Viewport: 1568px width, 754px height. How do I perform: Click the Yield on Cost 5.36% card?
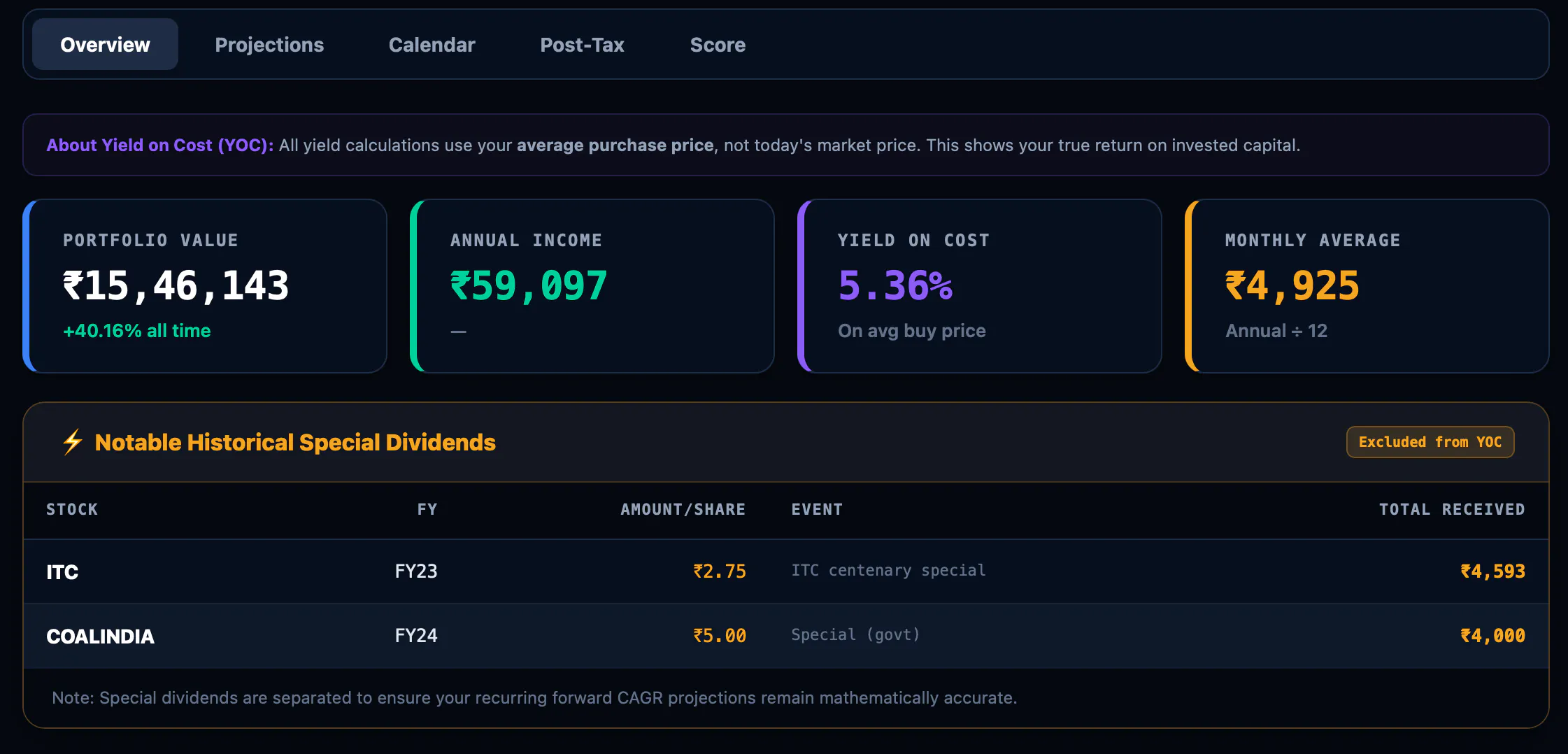pos(980,286)
